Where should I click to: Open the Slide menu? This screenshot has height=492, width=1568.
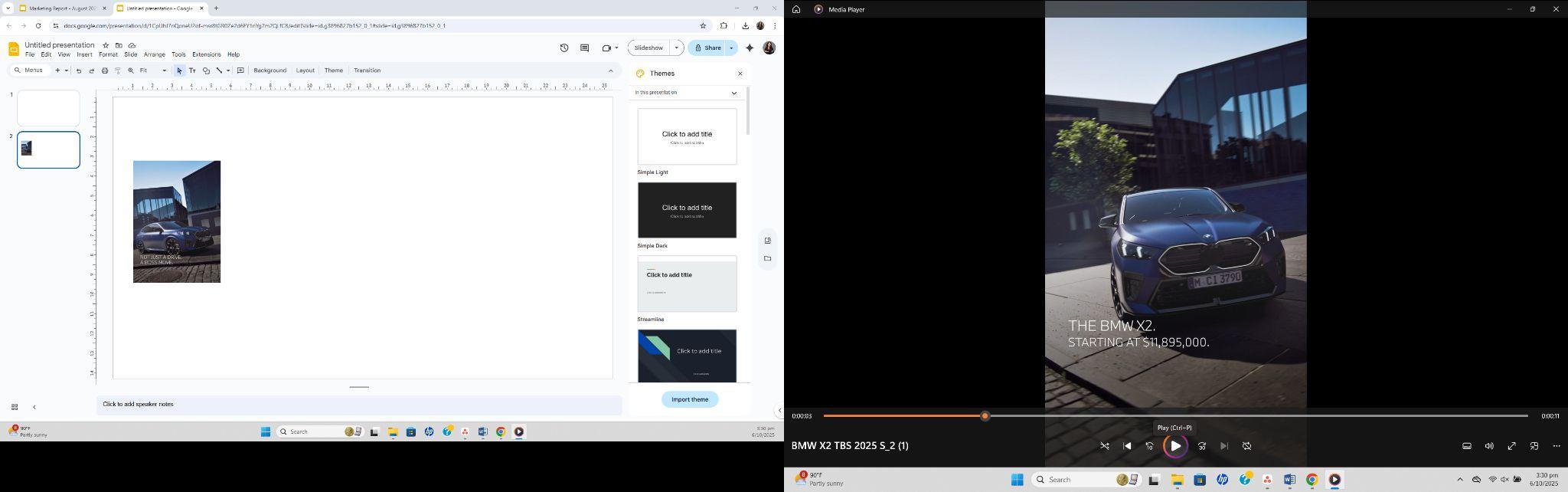[131, 54]
